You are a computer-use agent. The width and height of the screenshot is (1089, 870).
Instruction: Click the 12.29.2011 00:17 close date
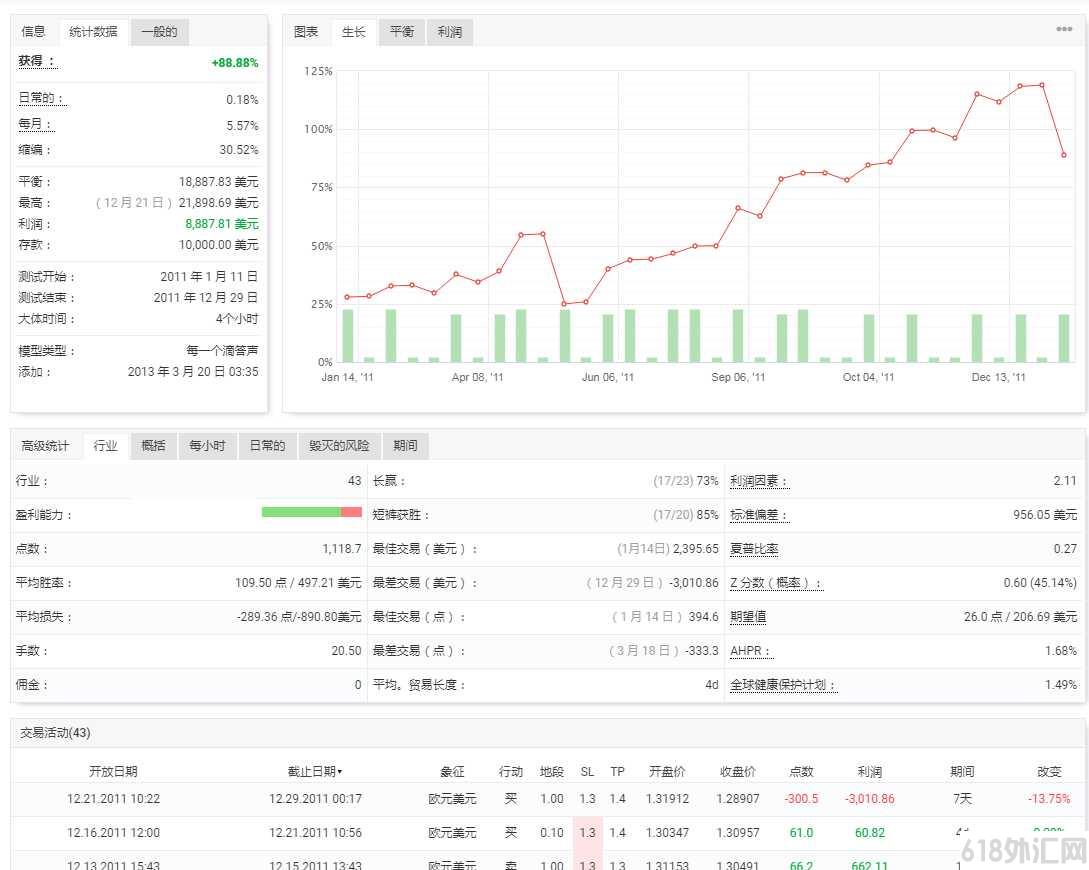click(315, 798)
